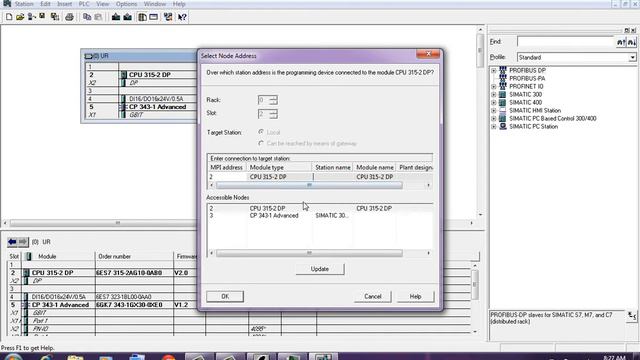Image resolution: width=640 pixels, height=360 pixels.
Task: Click the New station toolbar icon
Action: pos(9,17)
